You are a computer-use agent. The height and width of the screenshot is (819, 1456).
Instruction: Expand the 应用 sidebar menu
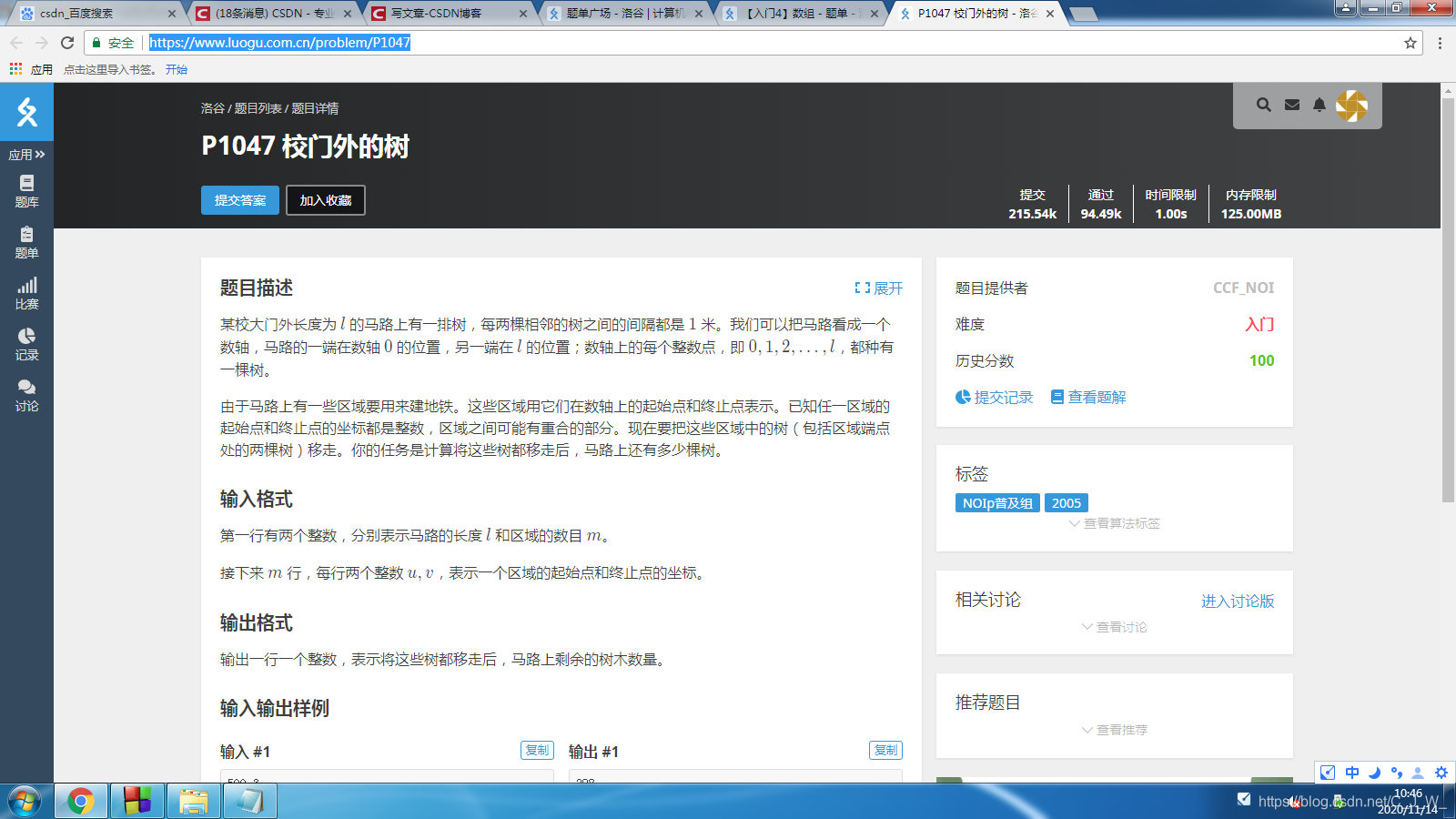[x=26, y=155]
